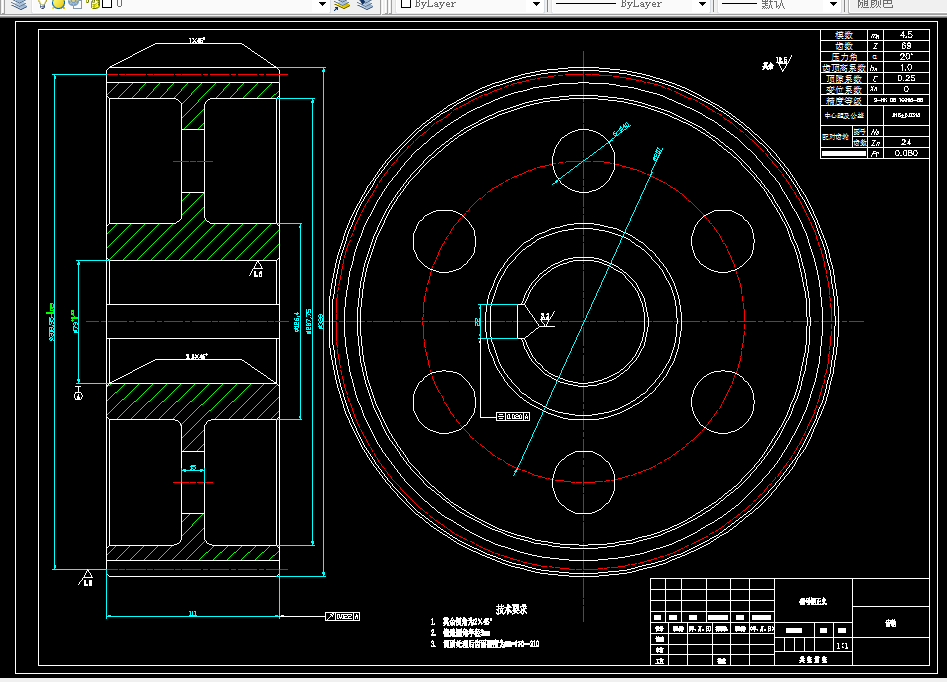
Task: Select the "111" width dimension text
Action: tap(193, 613)
